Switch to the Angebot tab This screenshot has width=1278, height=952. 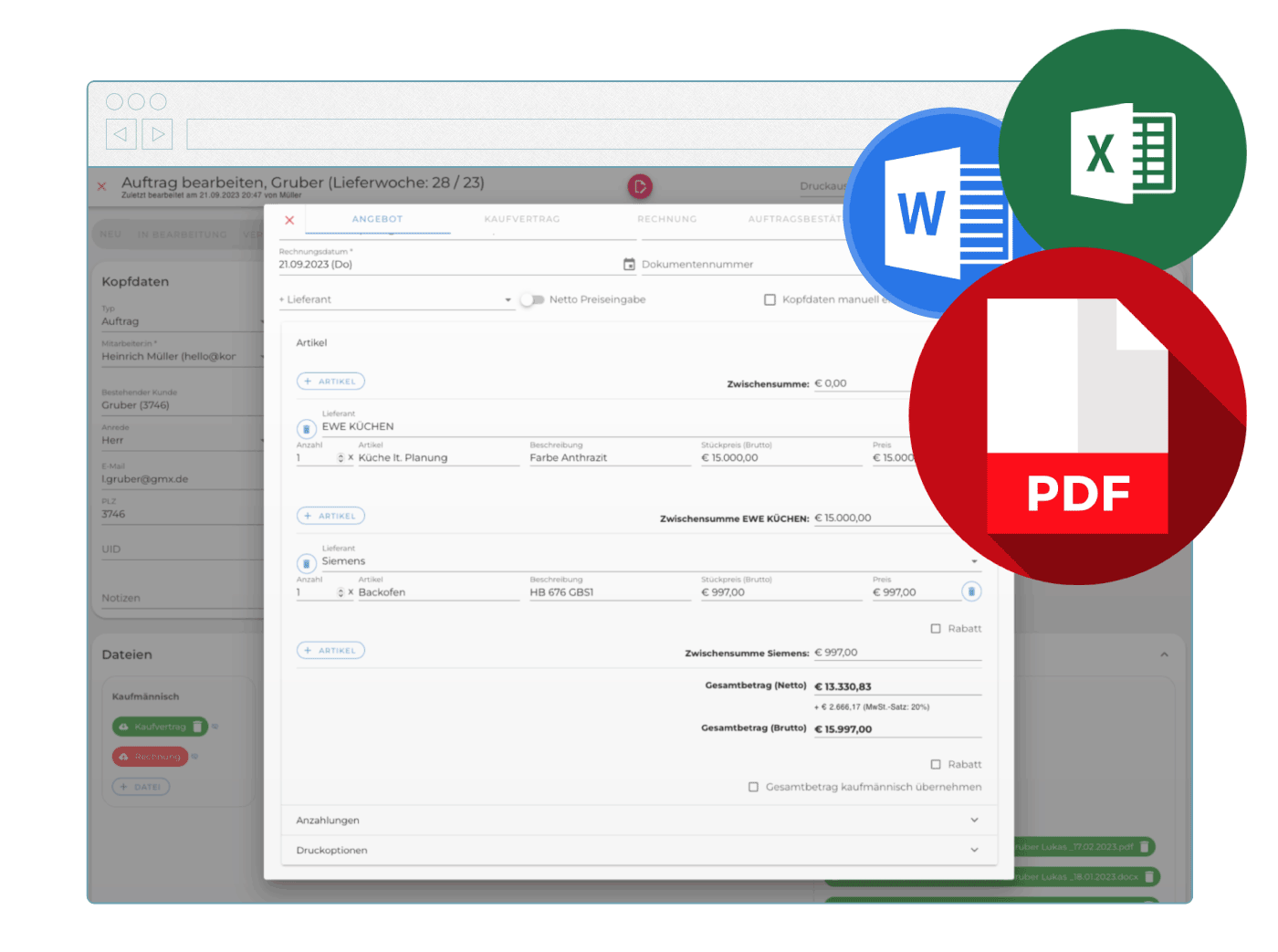point(377,219)
